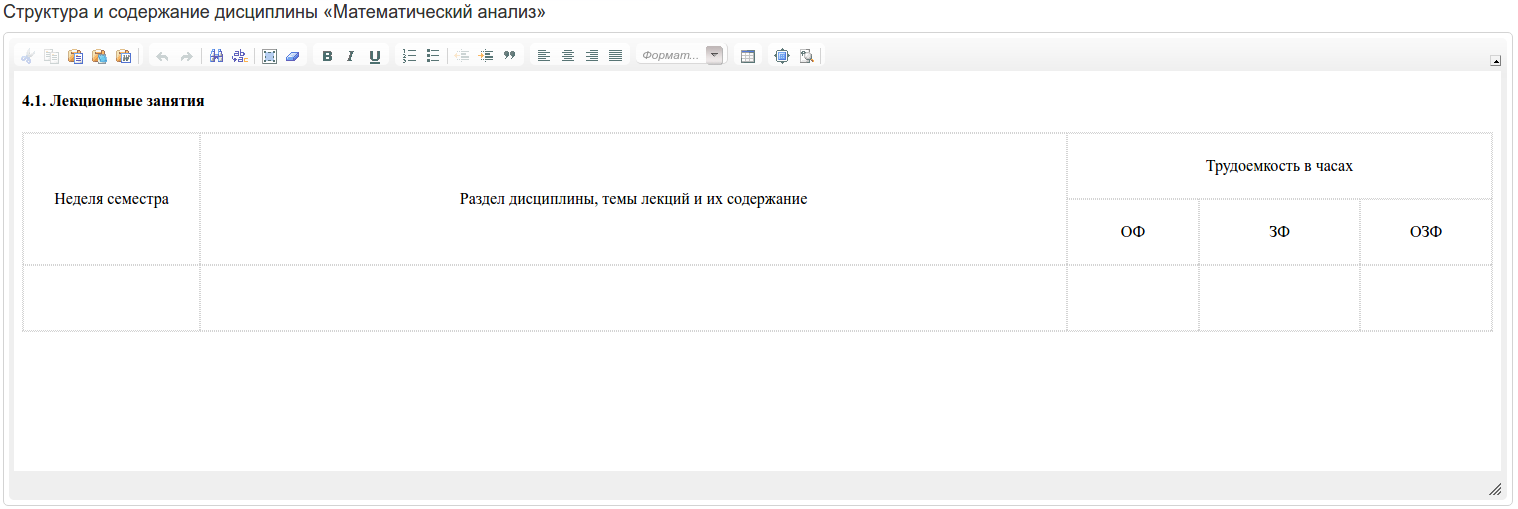
Task: Center align the text
Action: 568,56
